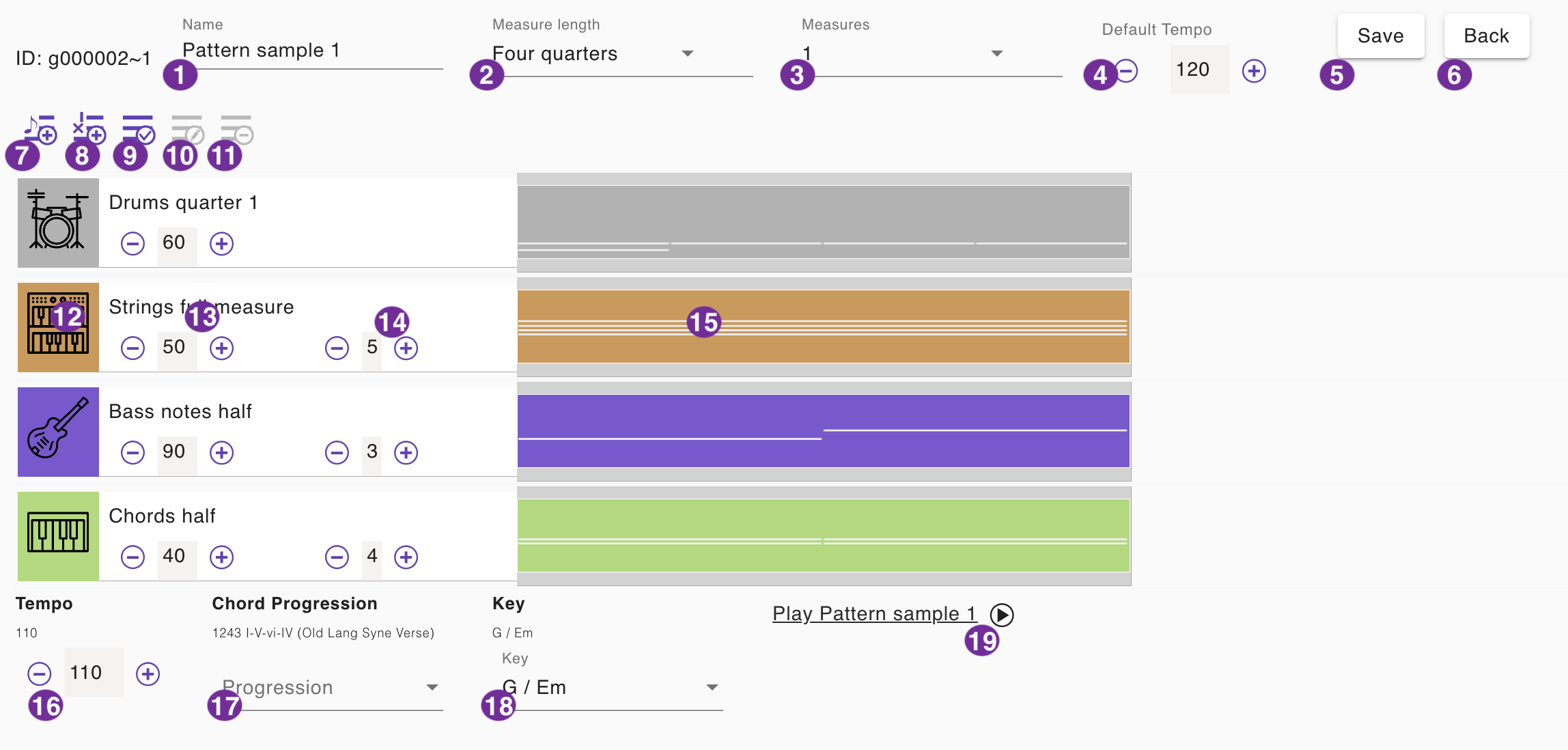Screen dimensions: 1568x750
Task: Click the Pattern sample 1 name field
Action: 311,51
